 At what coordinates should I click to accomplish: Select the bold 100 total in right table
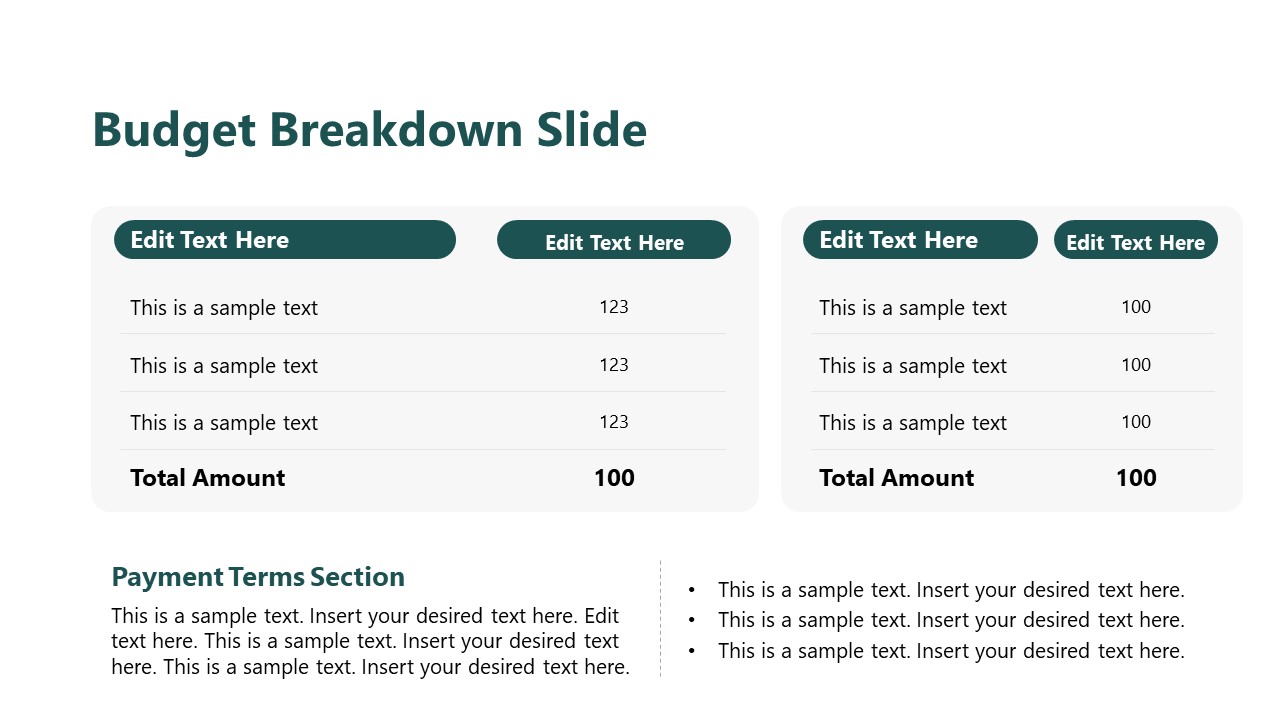(1136, 478)
